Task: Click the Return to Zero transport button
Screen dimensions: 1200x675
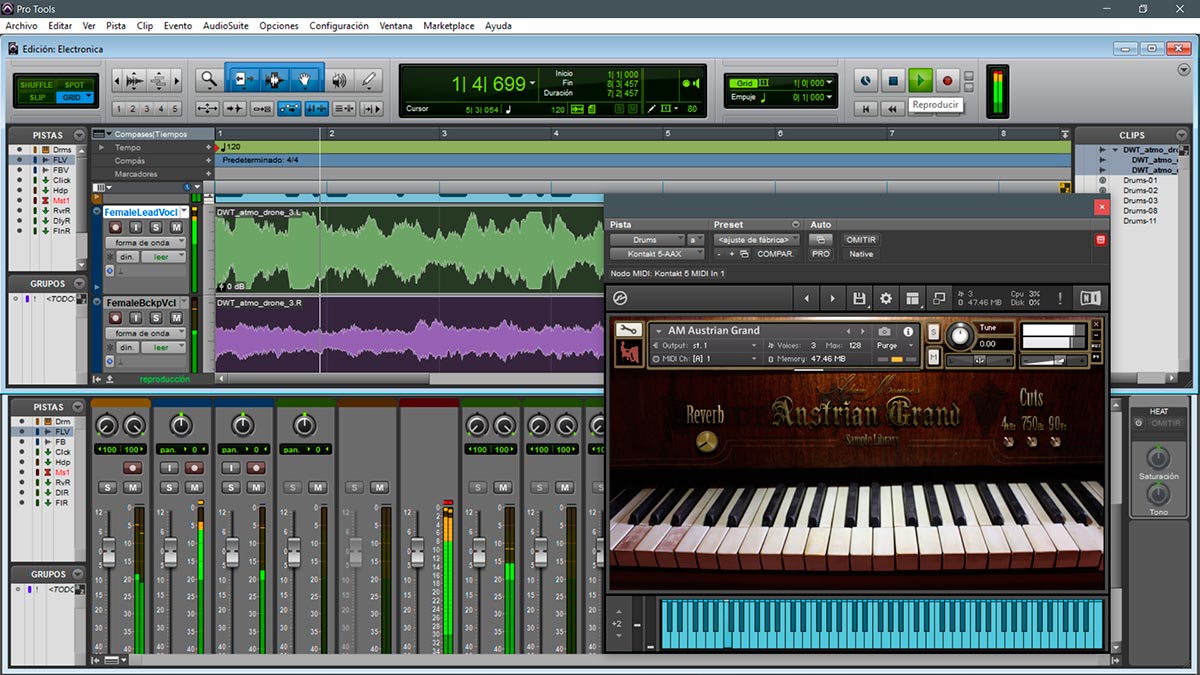Action: (866, 108)
